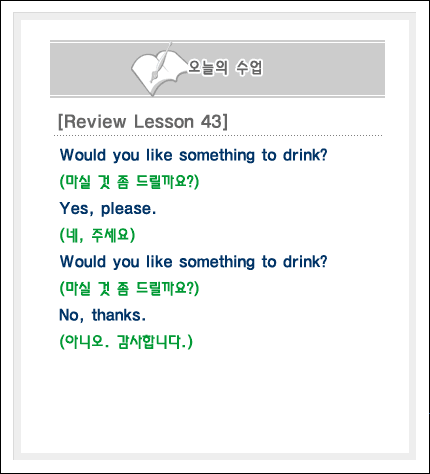The image size is (430, 474).
Task: Click the gray header banner background
Action: tap(317, 69)
